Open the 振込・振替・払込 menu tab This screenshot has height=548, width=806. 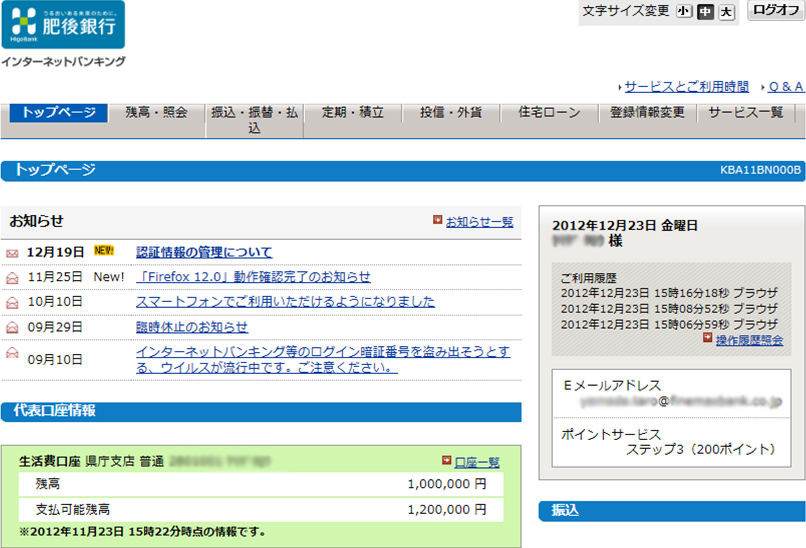pyautogui.click(x=255, y=120)
